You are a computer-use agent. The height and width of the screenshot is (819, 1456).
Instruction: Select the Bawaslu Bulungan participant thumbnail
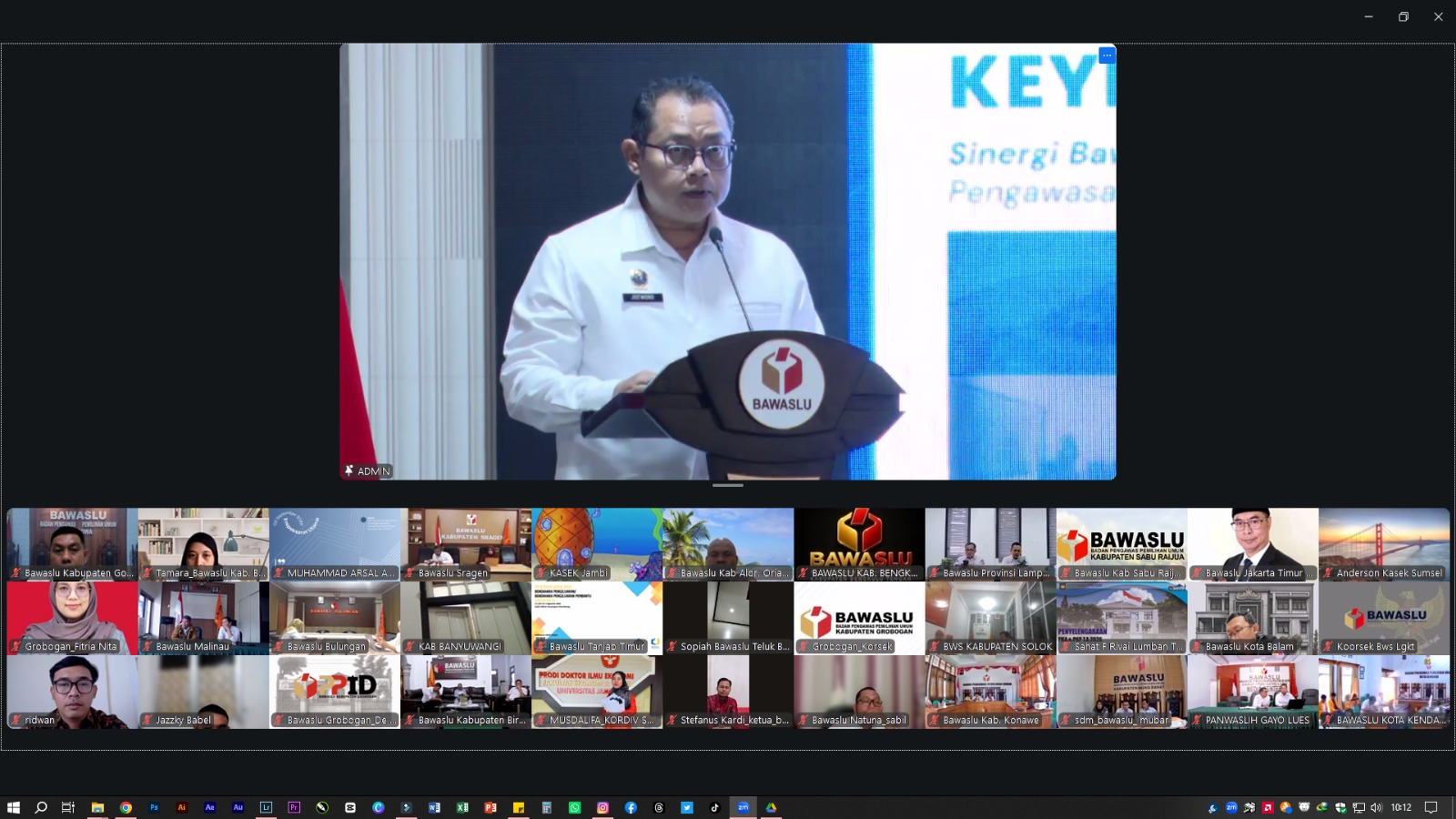tap(335, 618)
